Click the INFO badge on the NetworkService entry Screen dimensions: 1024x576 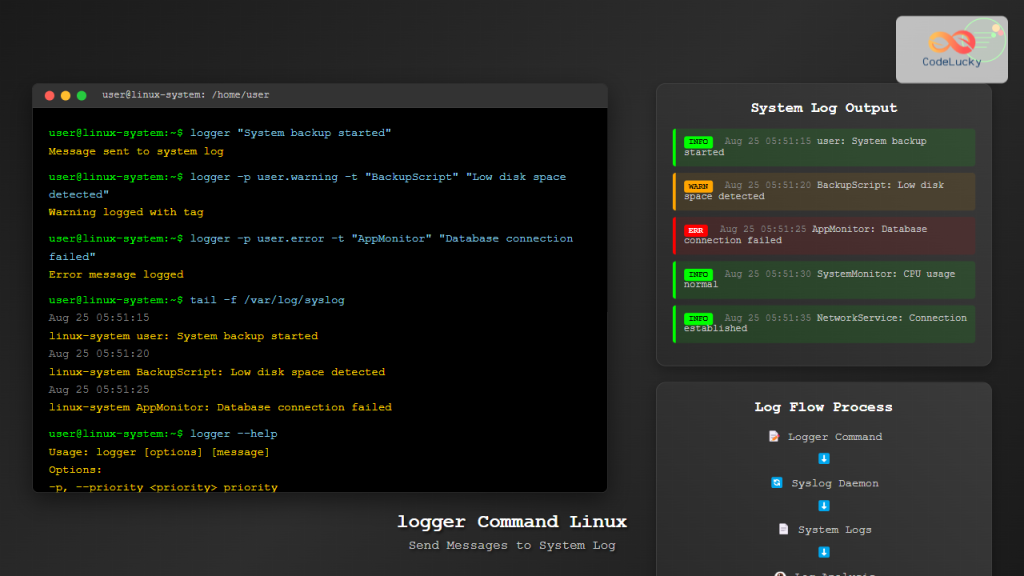[697, 318]
